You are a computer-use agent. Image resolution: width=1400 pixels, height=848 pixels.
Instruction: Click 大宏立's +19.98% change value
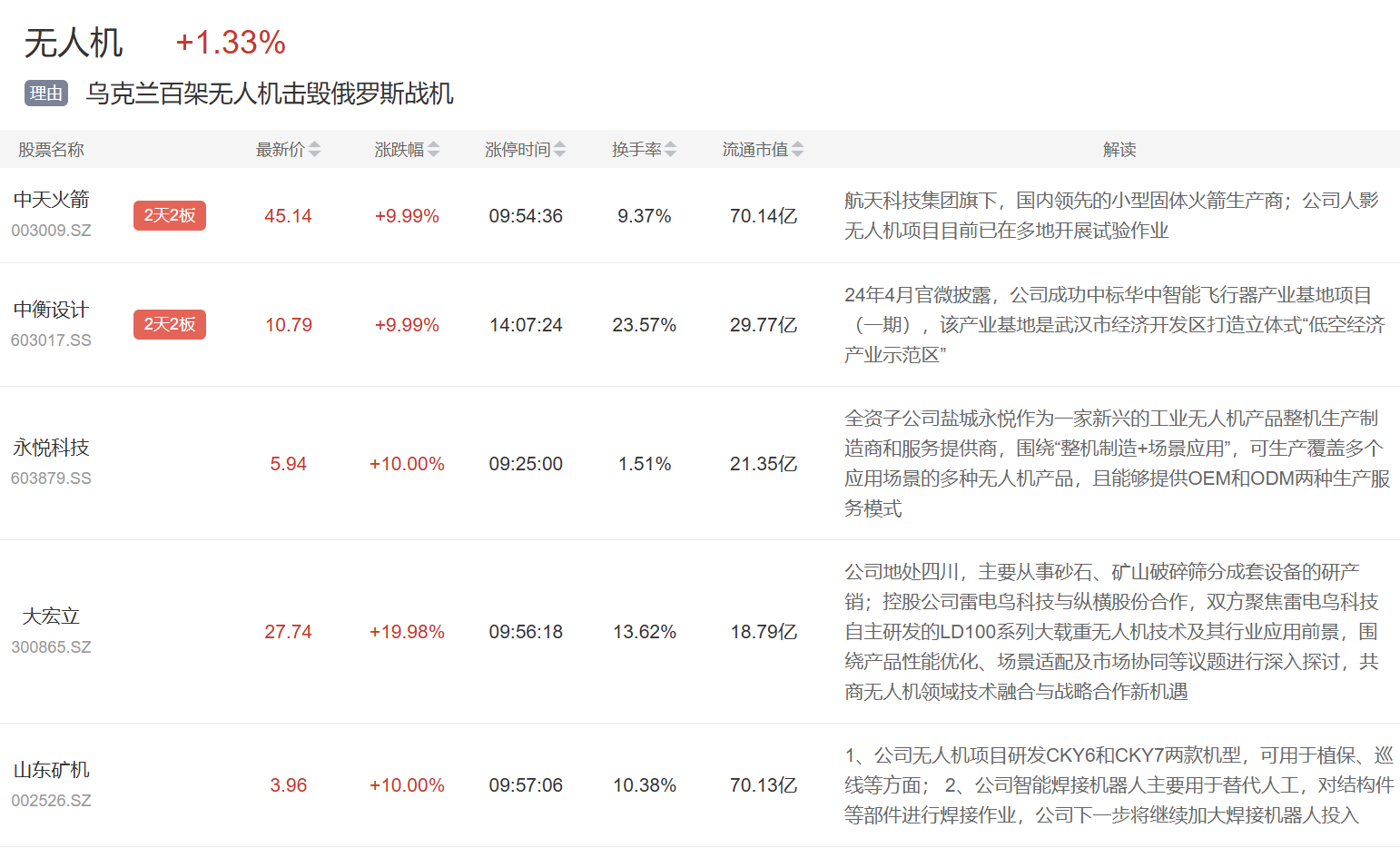click(407, 632)
